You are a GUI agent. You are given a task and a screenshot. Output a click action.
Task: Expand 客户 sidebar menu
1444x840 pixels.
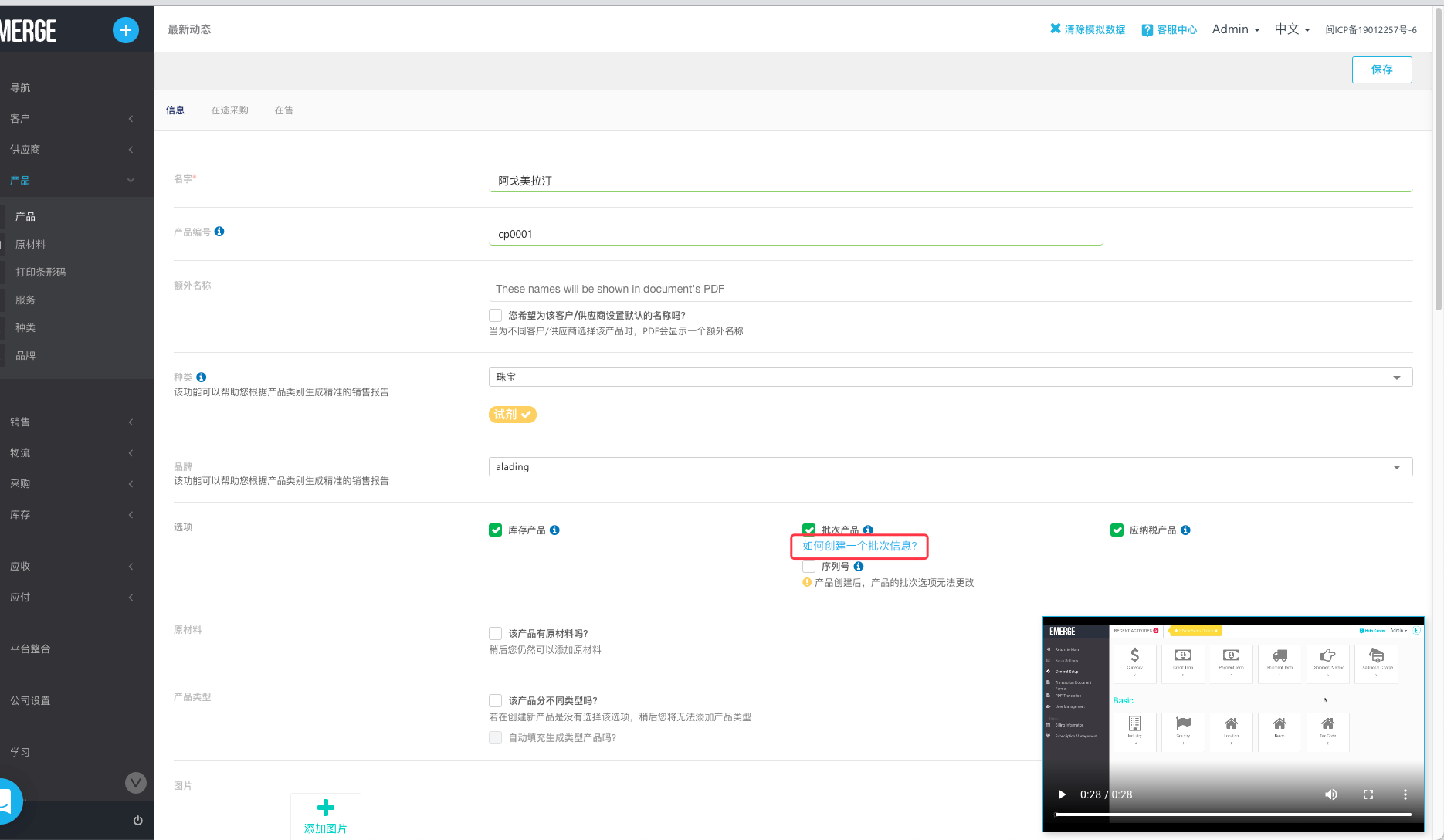click(x=77, y=118)
